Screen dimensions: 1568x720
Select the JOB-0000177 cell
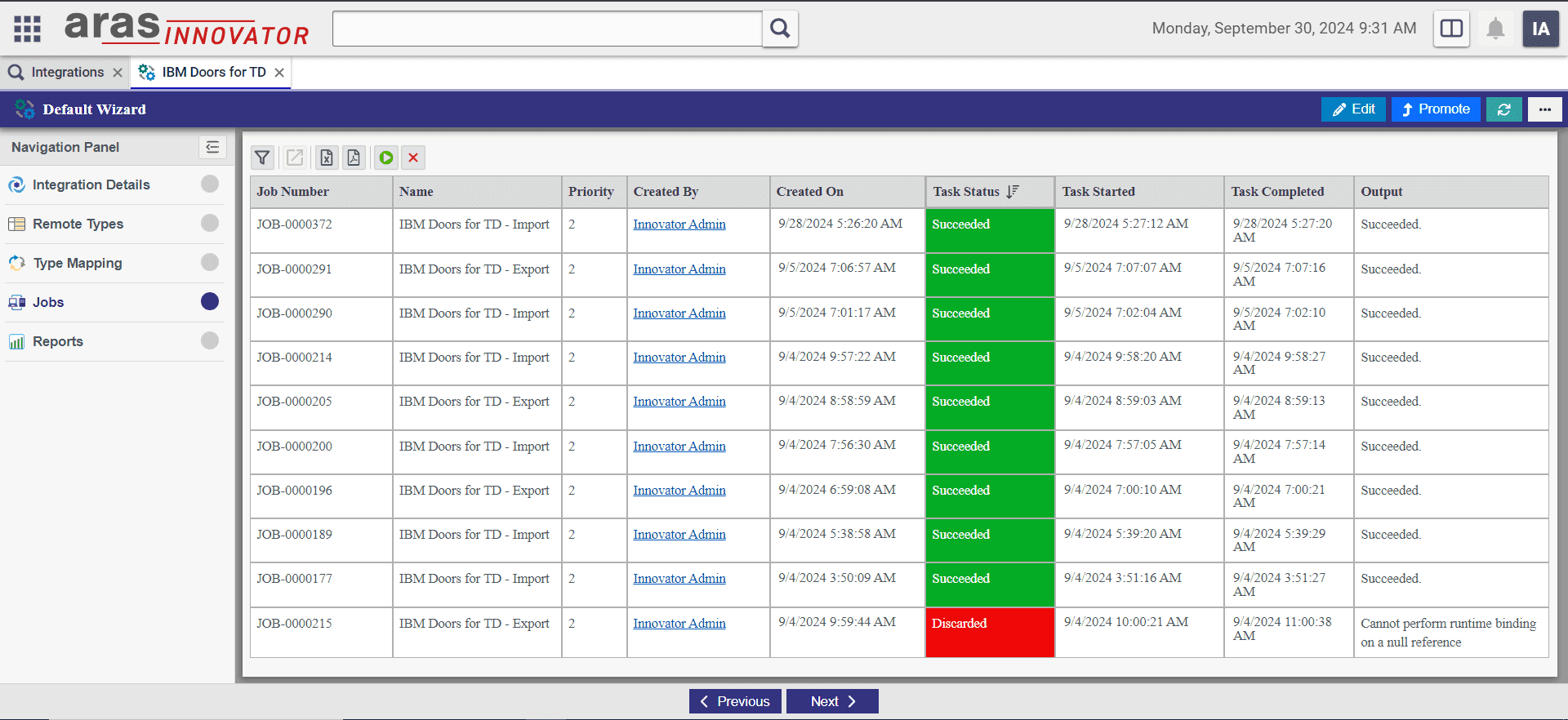tap(321, 584)
